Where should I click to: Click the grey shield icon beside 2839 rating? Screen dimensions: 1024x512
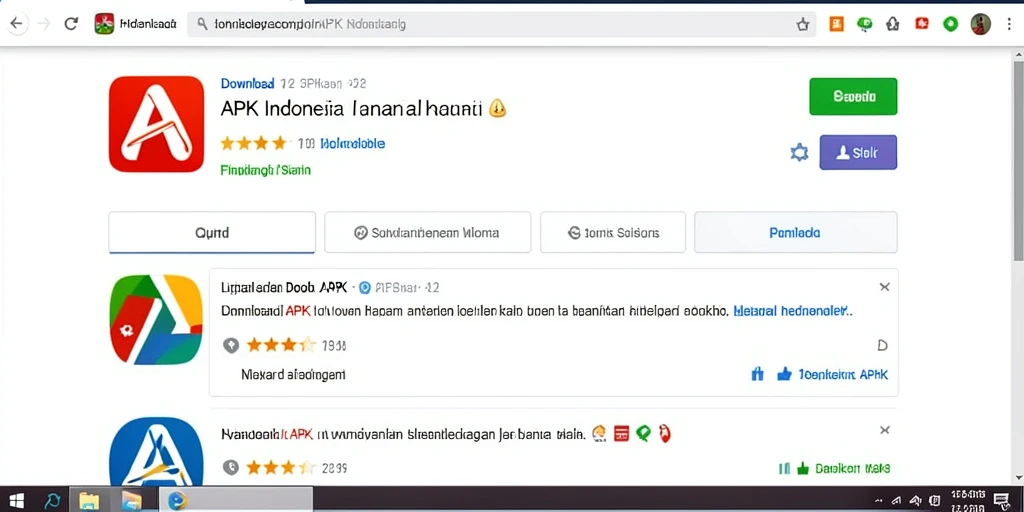click(x=231, y=468)
